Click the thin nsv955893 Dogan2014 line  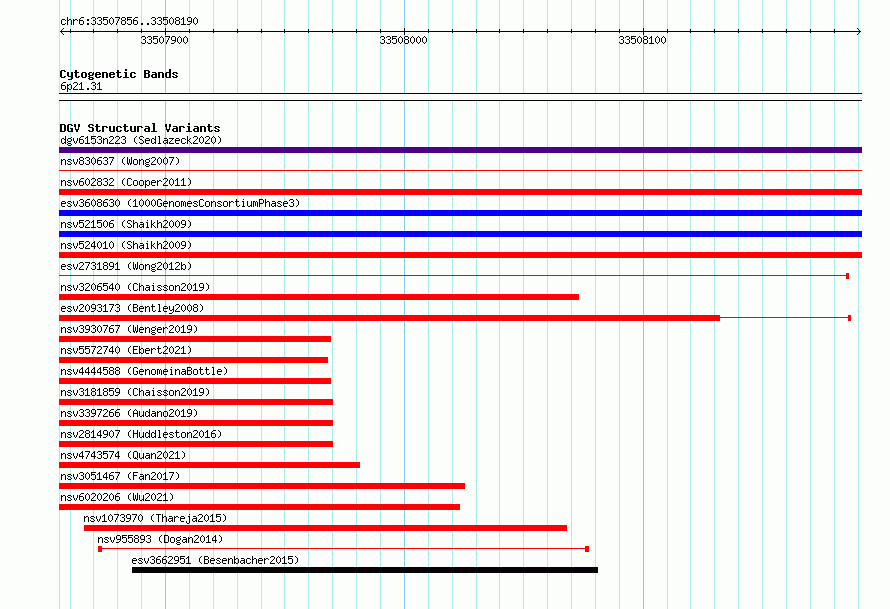tap(343, 549)
